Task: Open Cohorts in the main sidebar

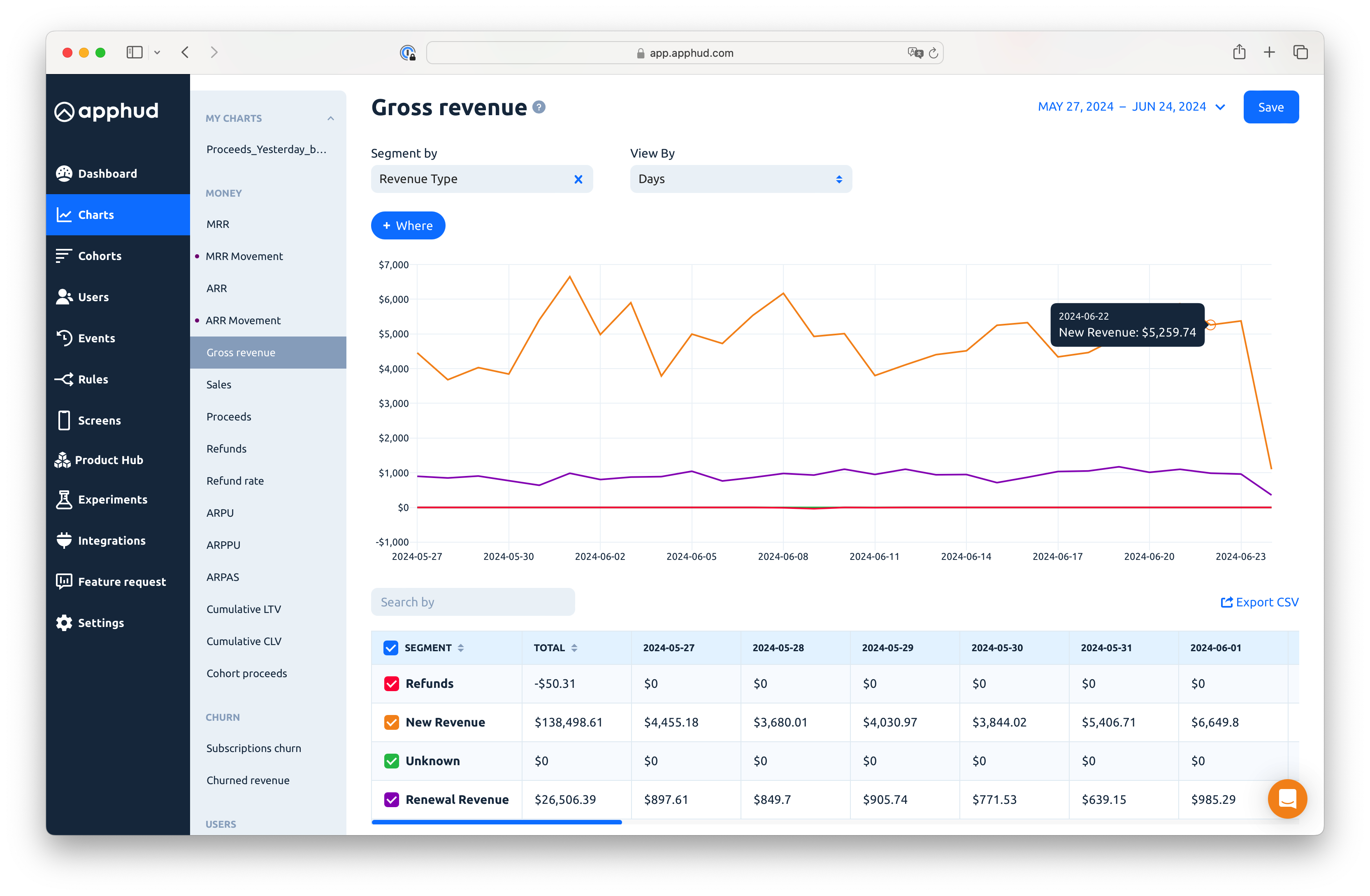Action: [100, 256]
